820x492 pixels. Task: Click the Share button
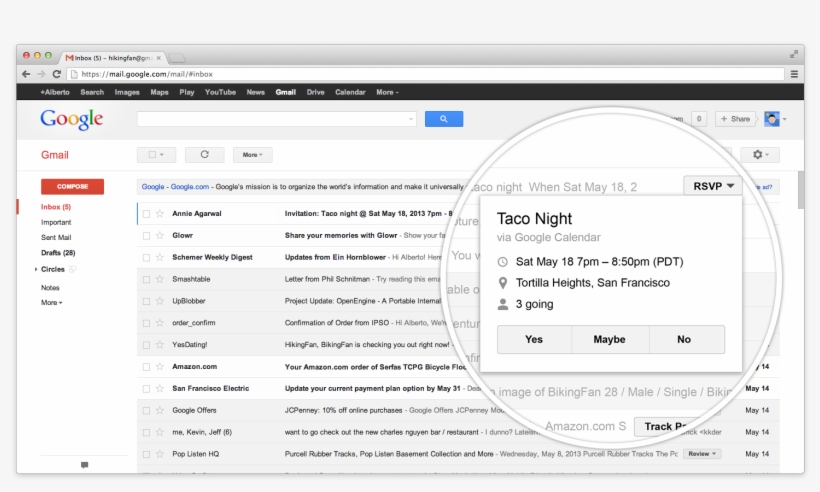735,119
